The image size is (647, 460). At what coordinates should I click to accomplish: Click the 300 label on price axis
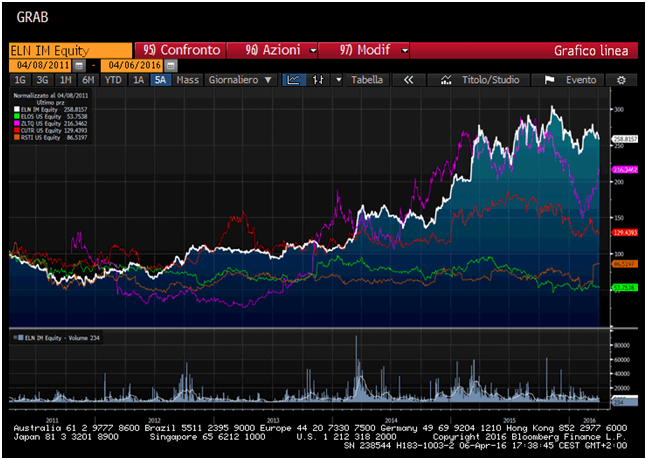(x=619, y=109)
